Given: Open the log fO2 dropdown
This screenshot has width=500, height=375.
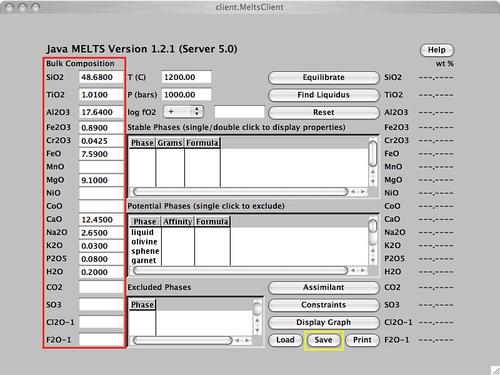Looking at the screenshot, I should [x=183, y=112].
